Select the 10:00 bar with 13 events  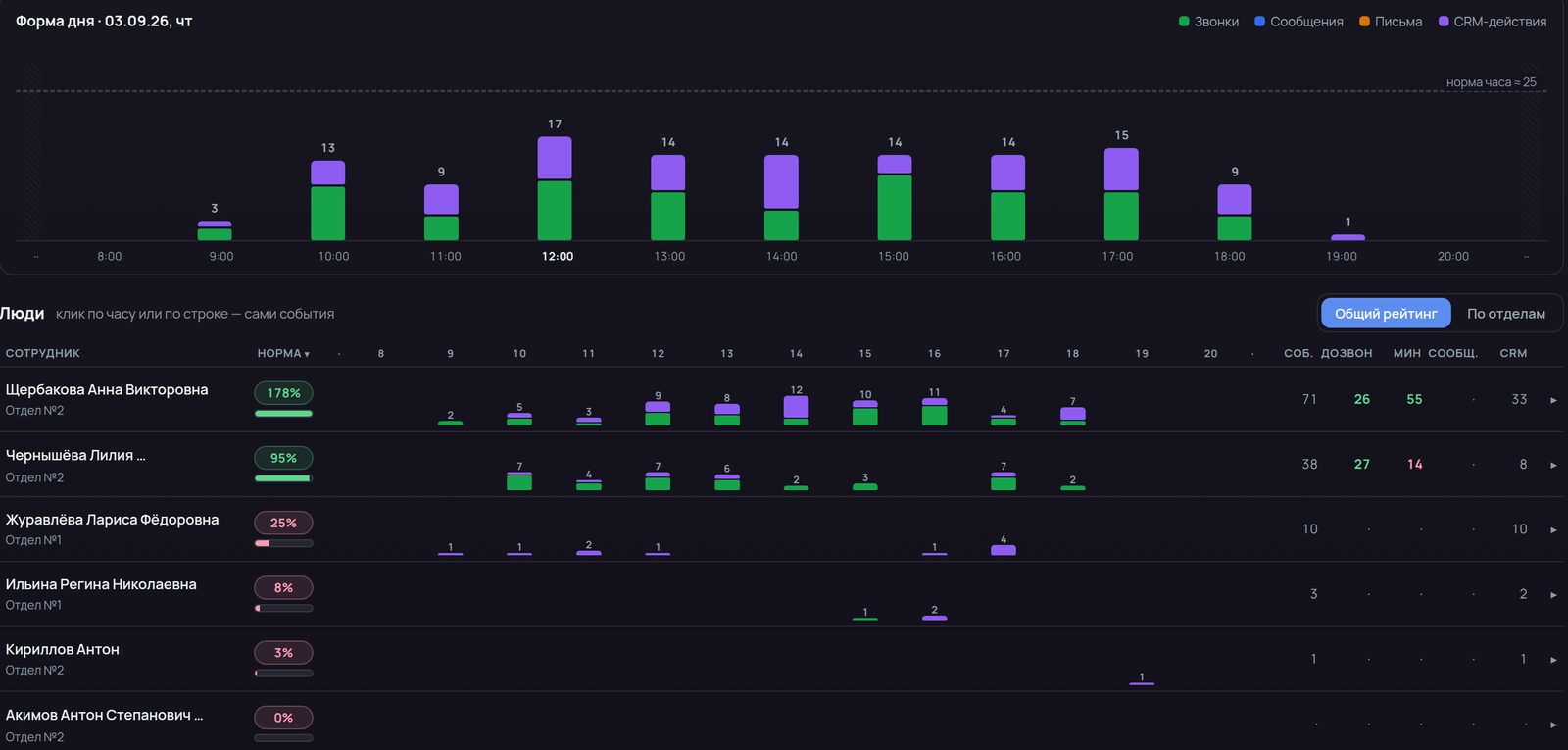pos(328,200)
